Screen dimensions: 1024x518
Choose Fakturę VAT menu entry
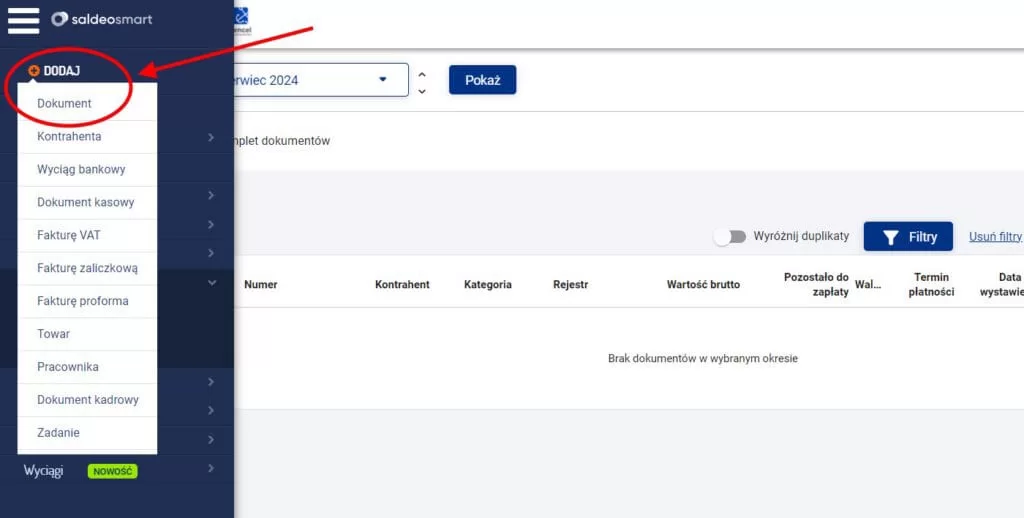tap(68, 235)
